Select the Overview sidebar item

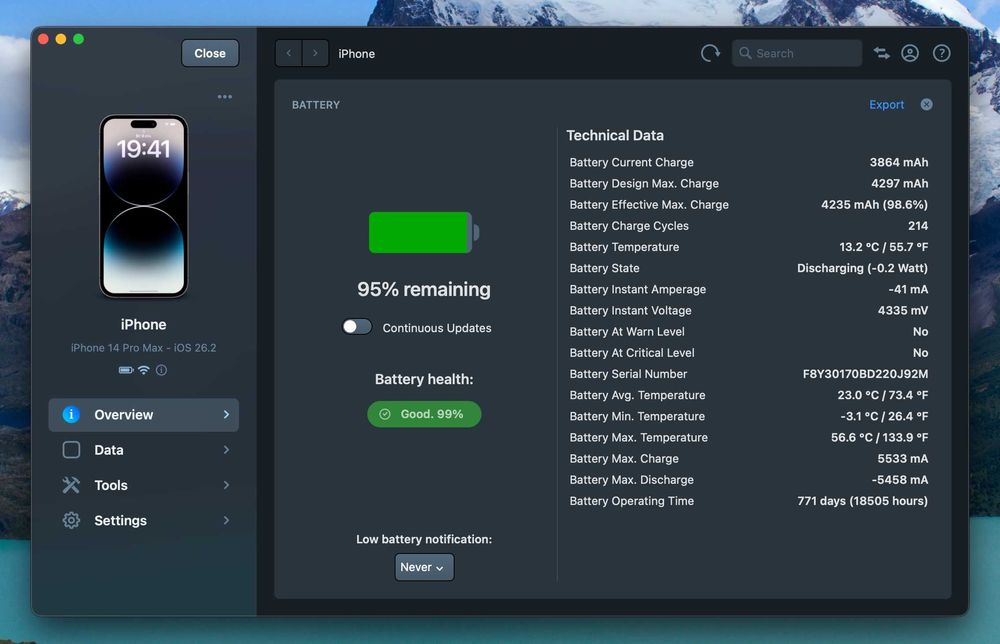click(143, 415)
